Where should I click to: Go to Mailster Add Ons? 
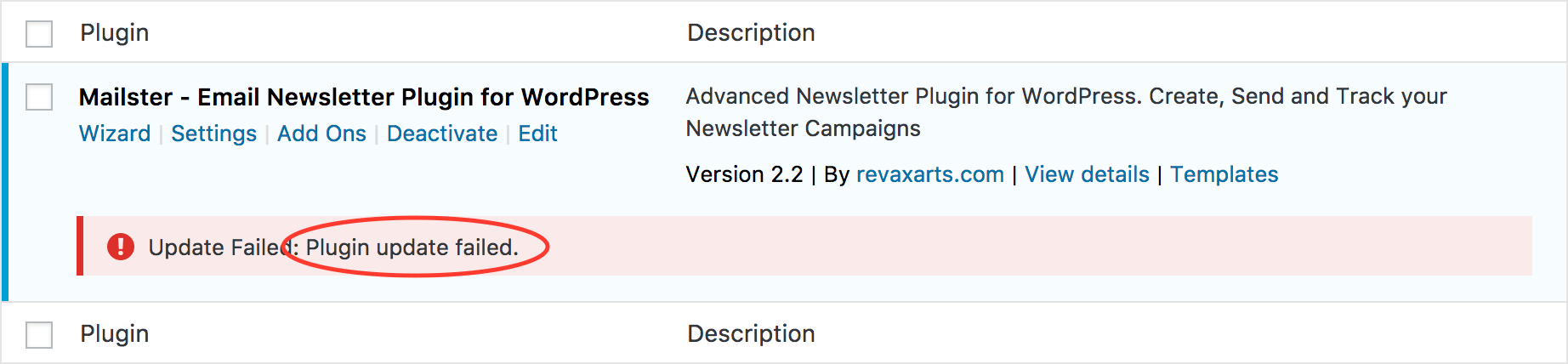click(x=321, y=134)
